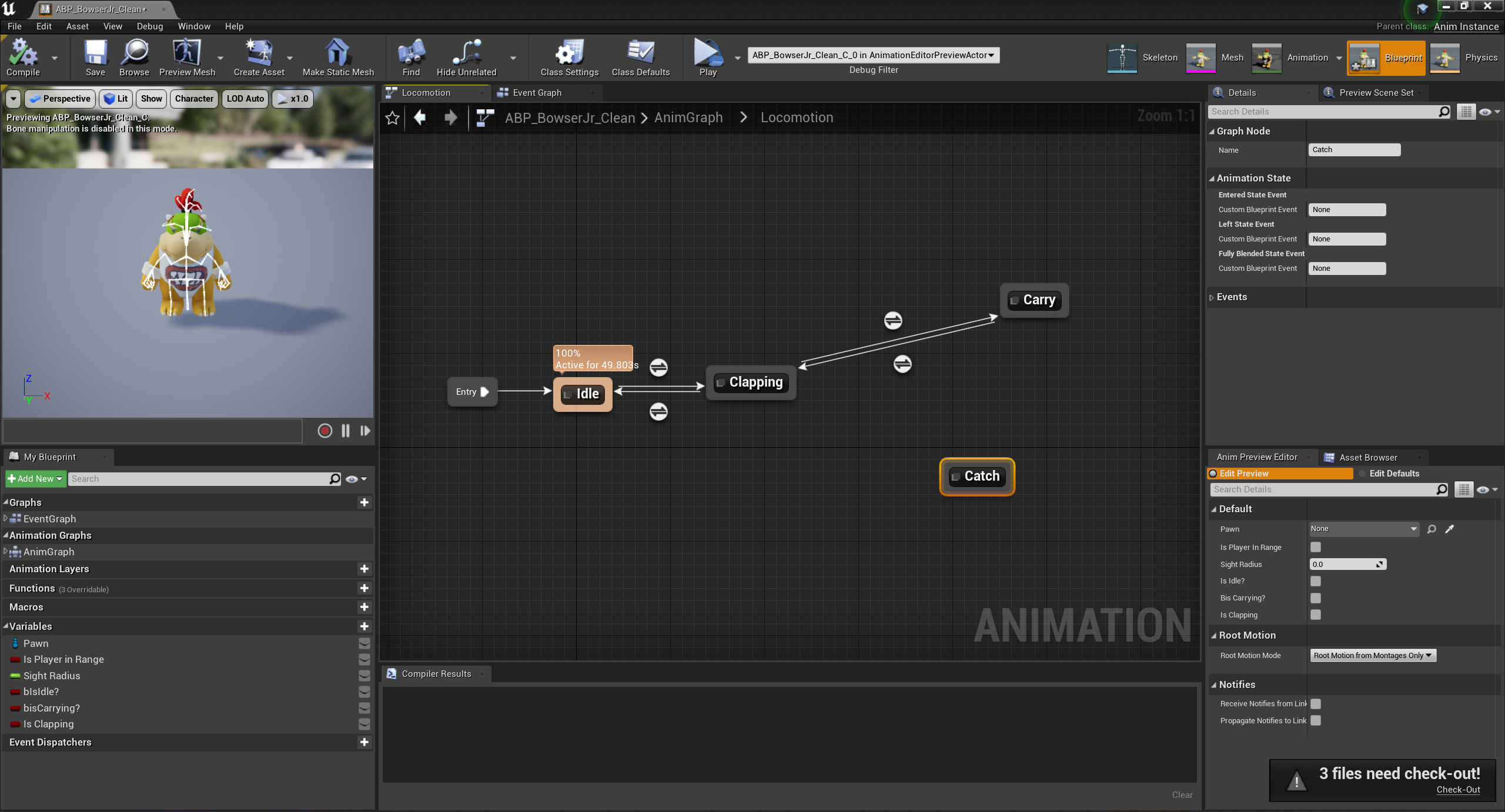The width and height of the screenshot is (1505, 812).
Task: Click magnifier browse icon next to Pawn
Action: click(x=1432, y=529)
